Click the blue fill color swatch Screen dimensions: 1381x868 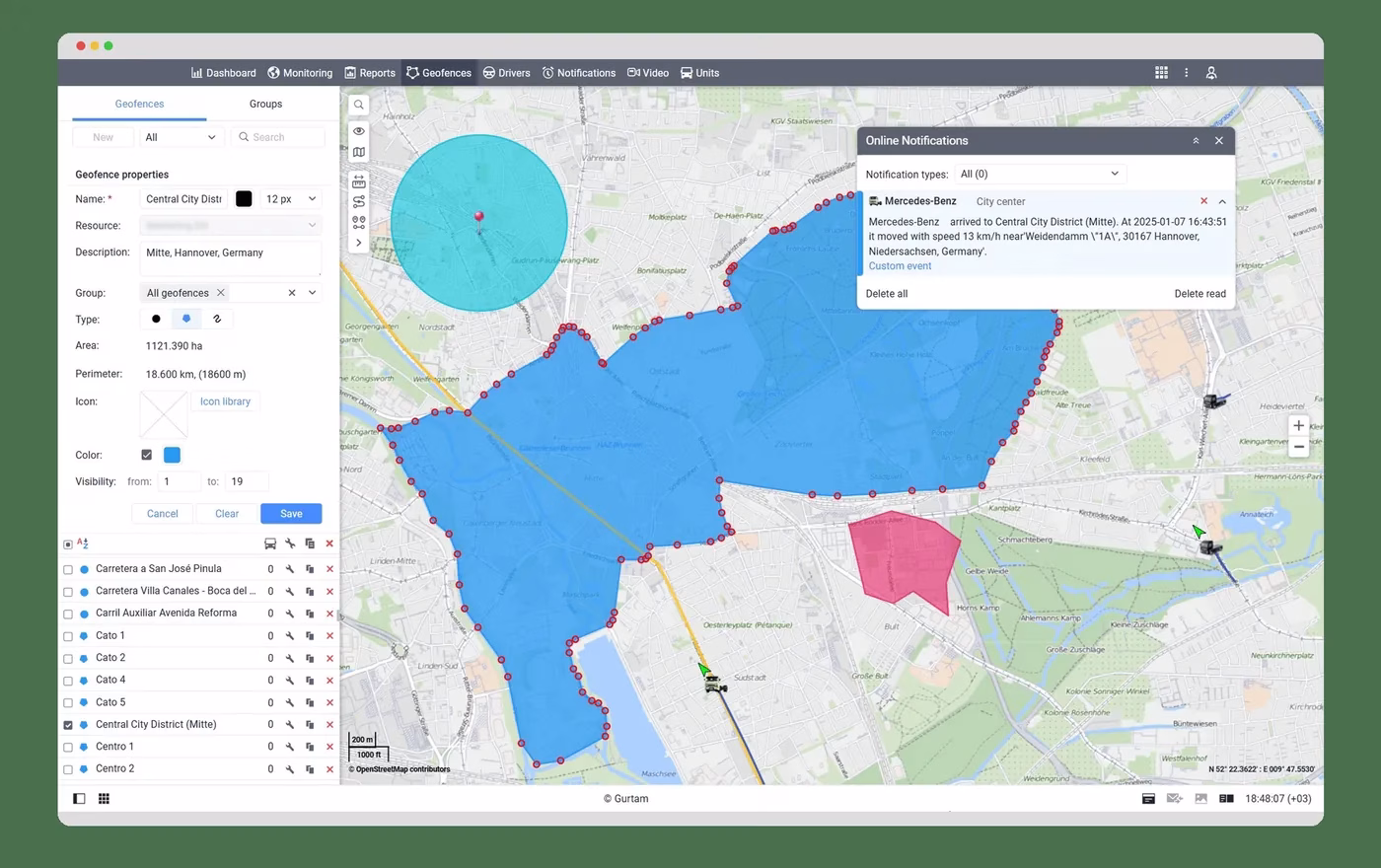click(172, 455)
